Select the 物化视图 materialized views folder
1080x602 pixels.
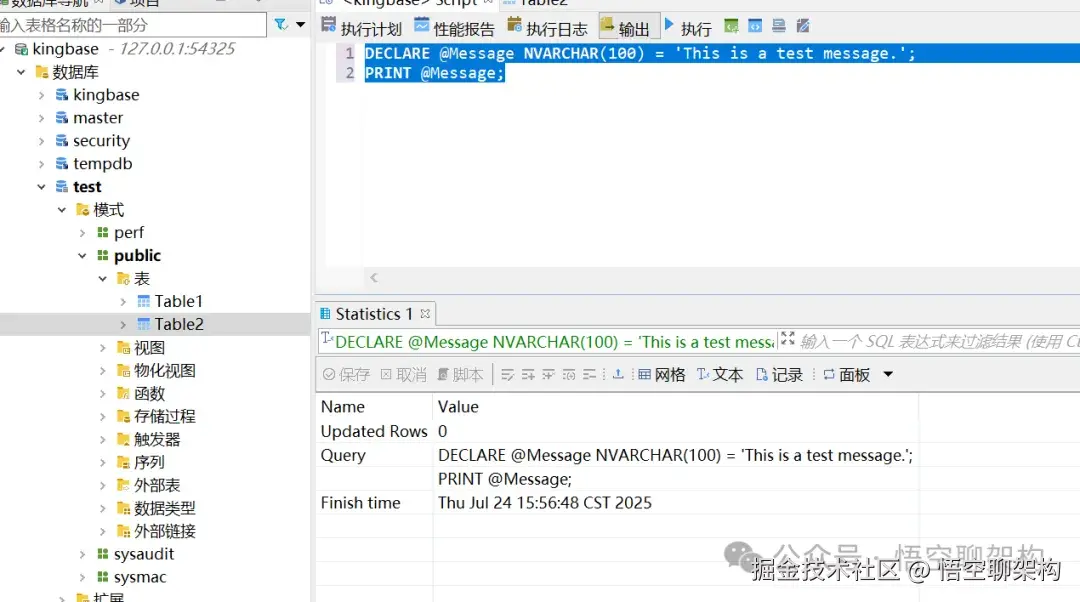165,371
